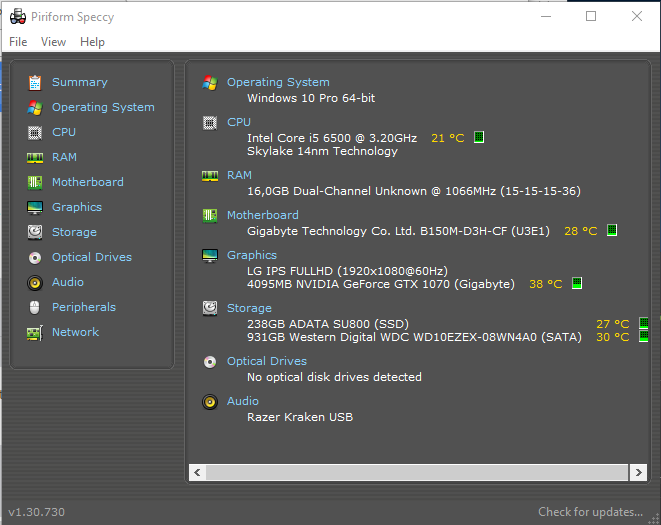Click the Operating System heading link in summary
The height and width of the screenshot is (525, 661).
click(x=278, y=82)
